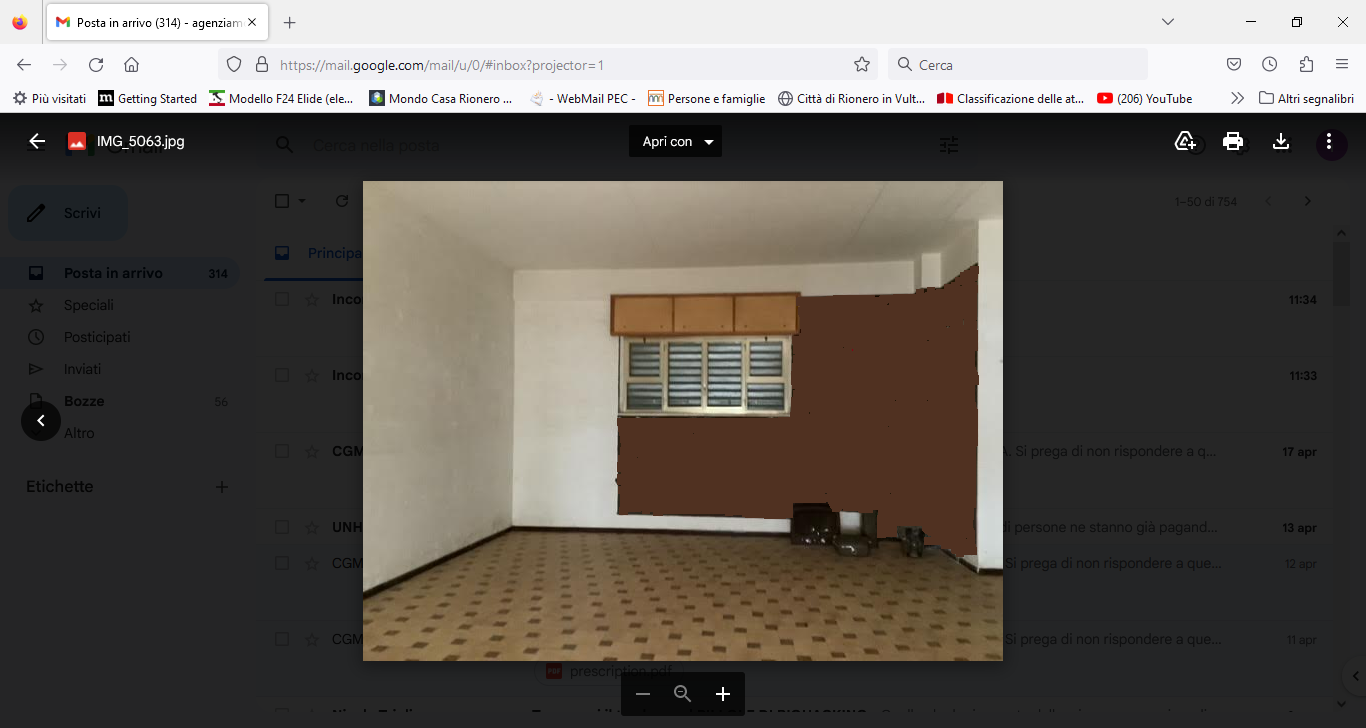Zoom out of the image preview
Viewport: 1366px width, 728px height.
[643, 694]
